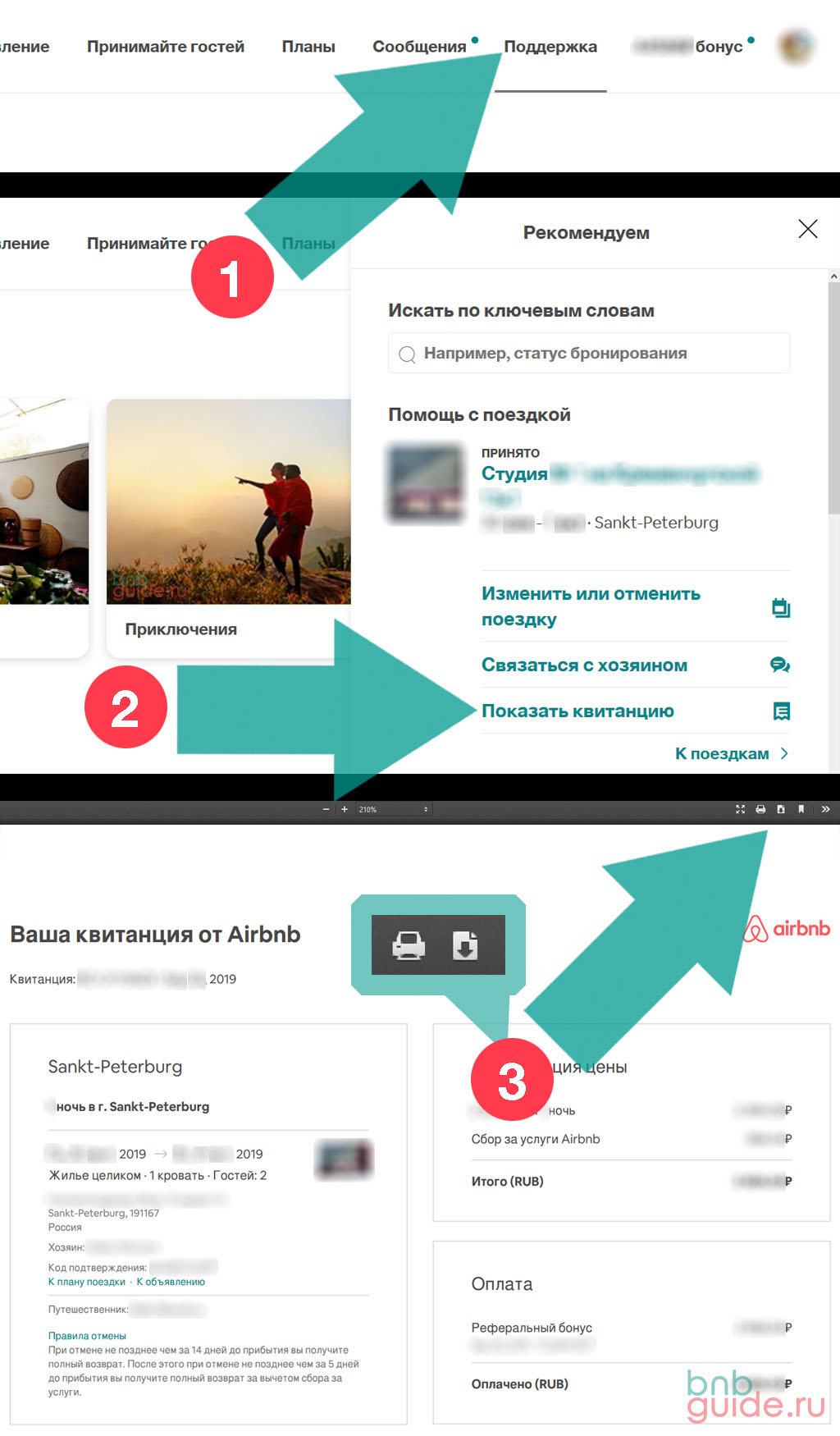
Task: Click the chat icon beside Связаться с хозяином
Action: coord(780,665)
